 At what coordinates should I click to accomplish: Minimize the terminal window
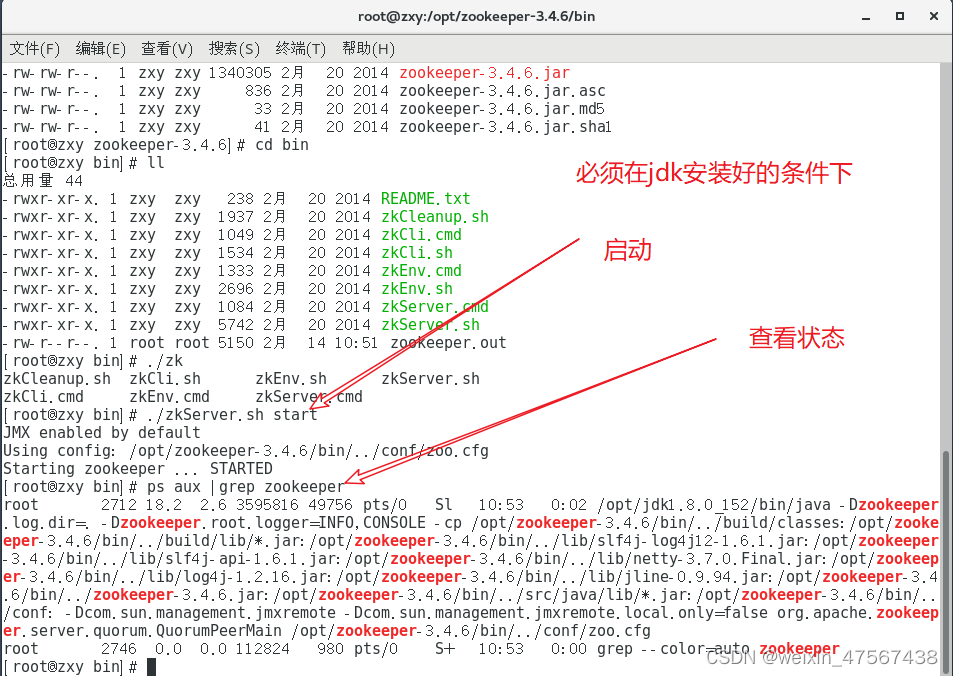pos(866,17)
